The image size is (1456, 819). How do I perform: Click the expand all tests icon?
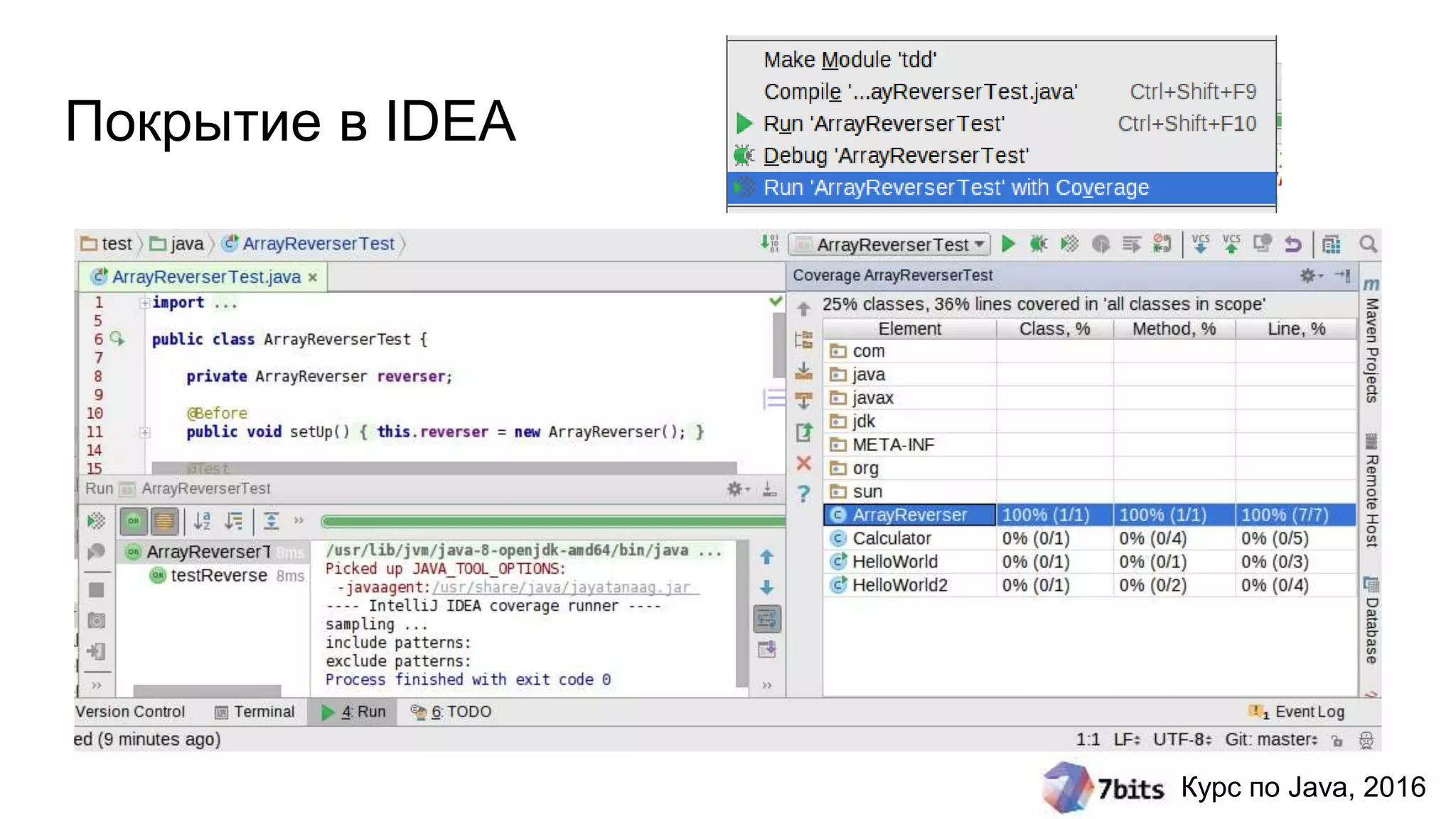tap(271, 521)
